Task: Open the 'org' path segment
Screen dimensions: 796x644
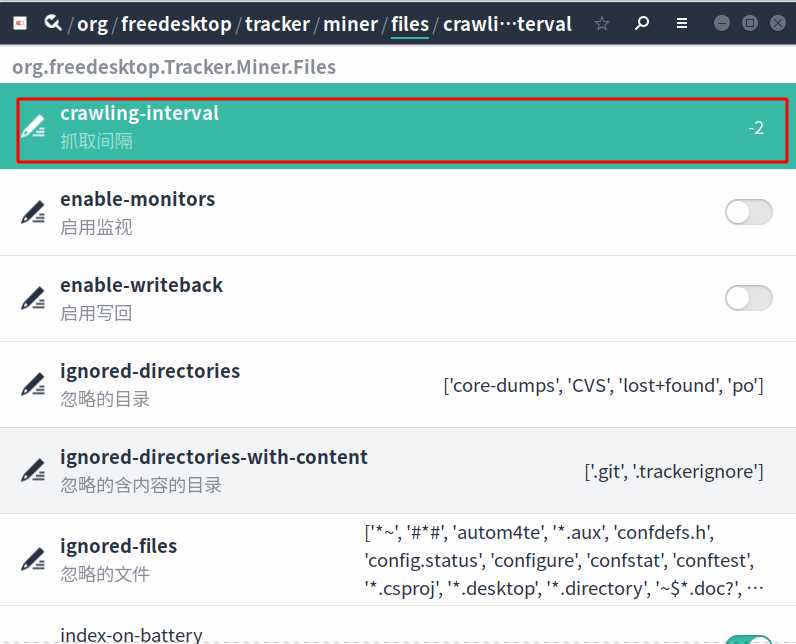Action: (92, 23)
